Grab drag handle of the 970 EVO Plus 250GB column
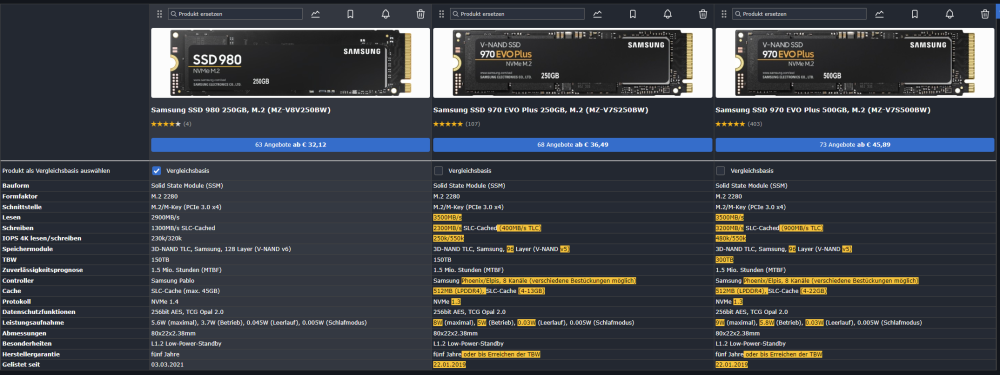 tap(441, 14)
